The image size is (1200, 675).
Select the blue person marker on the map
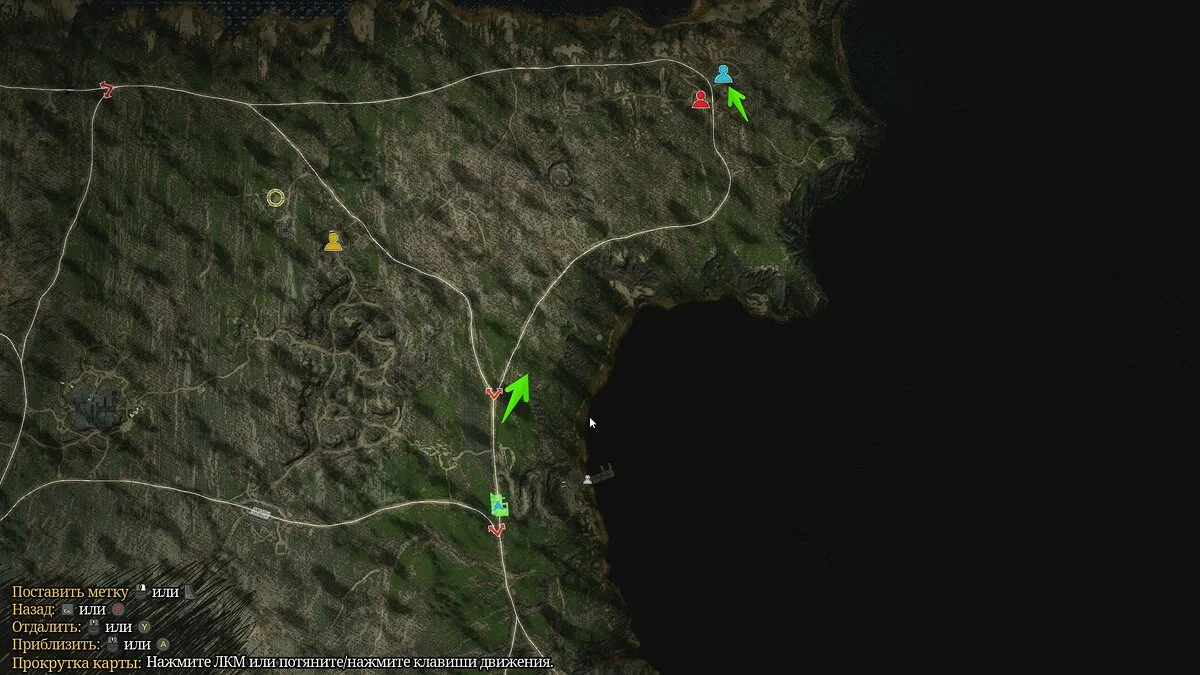click(723, 74)
